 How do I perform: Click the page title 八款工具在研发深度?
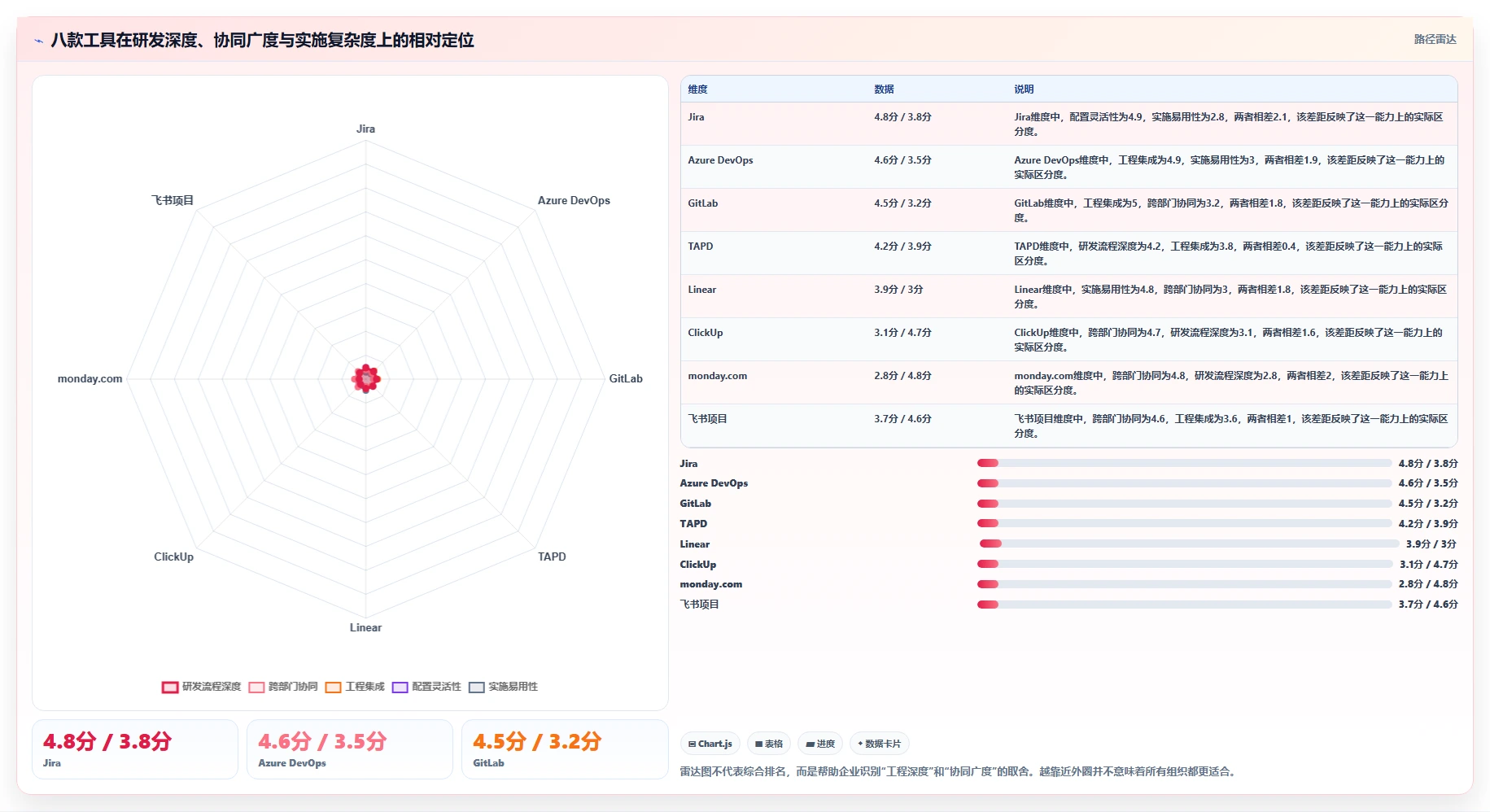coord(262,40)
